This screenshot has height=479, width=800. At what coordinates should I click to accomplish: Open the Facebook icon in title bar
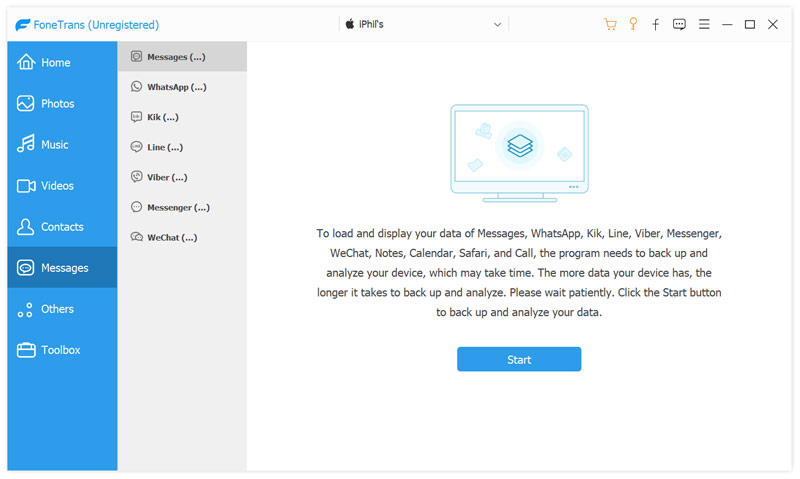coord(656,24)
